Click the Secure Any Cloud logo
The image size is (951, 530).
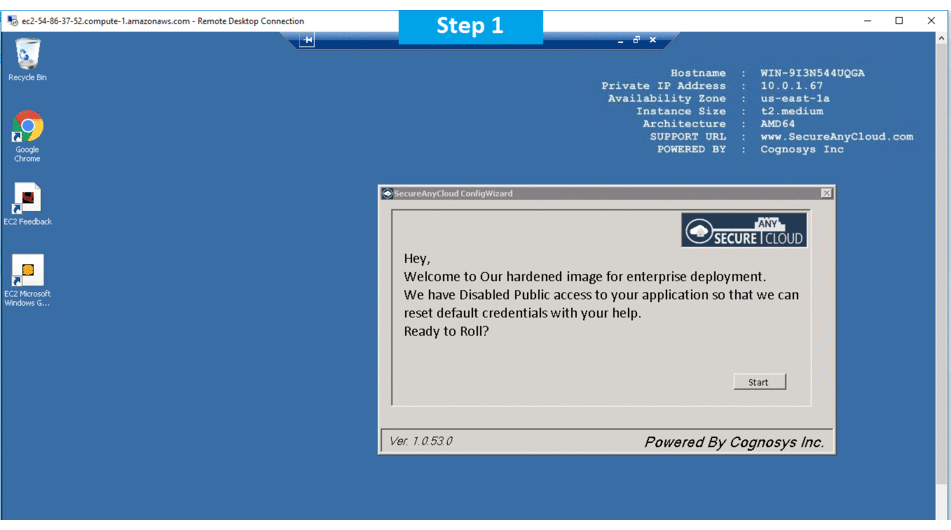point(744,231)
